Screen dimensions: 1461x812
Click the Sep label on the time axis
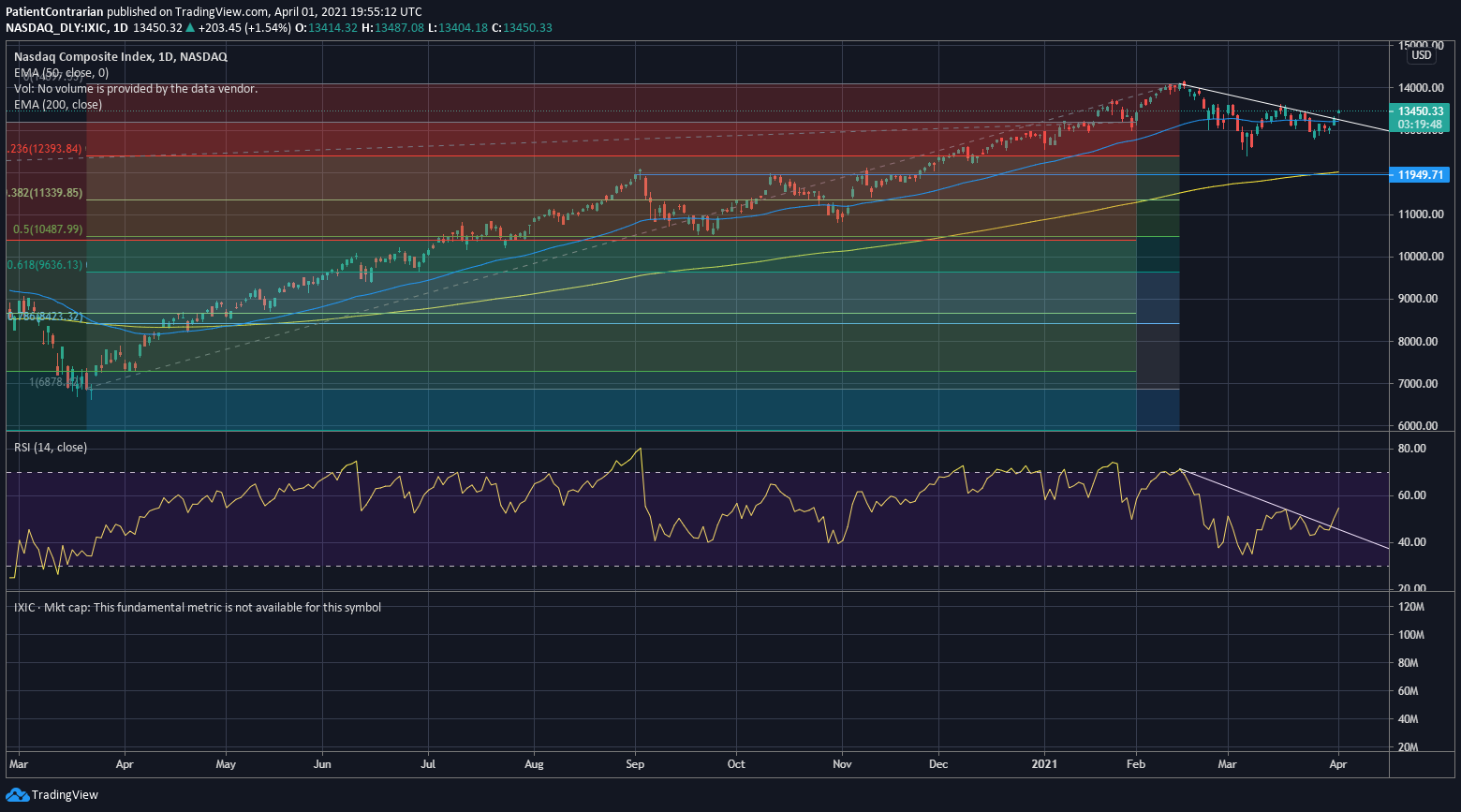click(635, 764)
